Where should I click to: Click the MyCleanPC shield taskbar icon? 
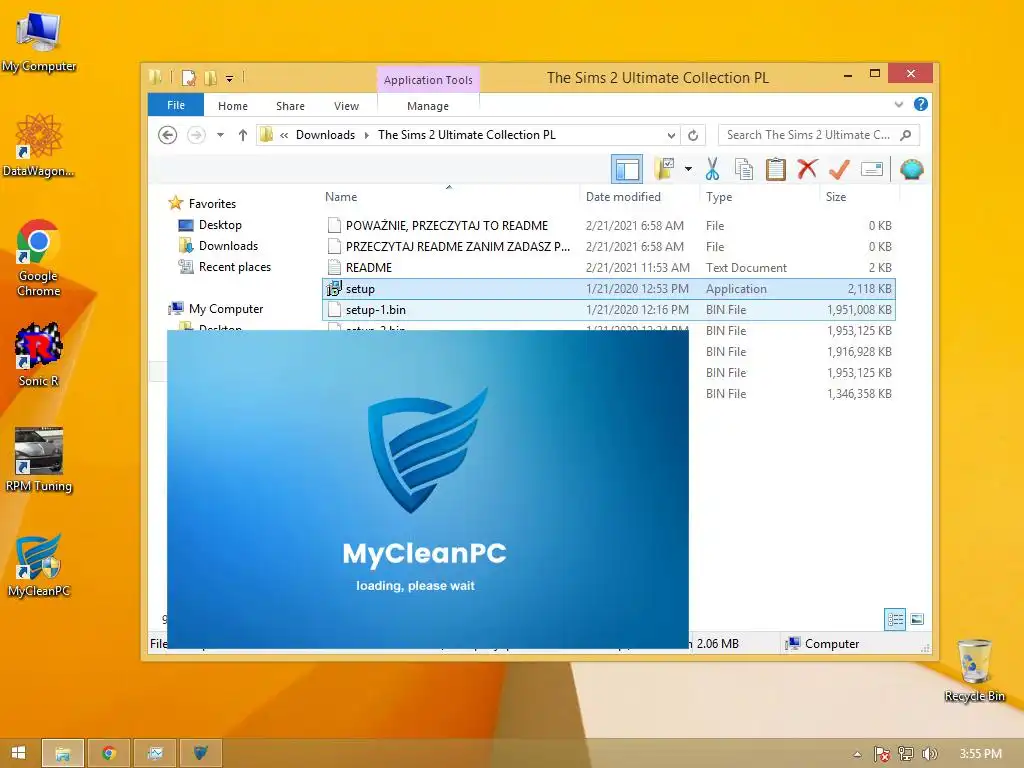(200, 753)
